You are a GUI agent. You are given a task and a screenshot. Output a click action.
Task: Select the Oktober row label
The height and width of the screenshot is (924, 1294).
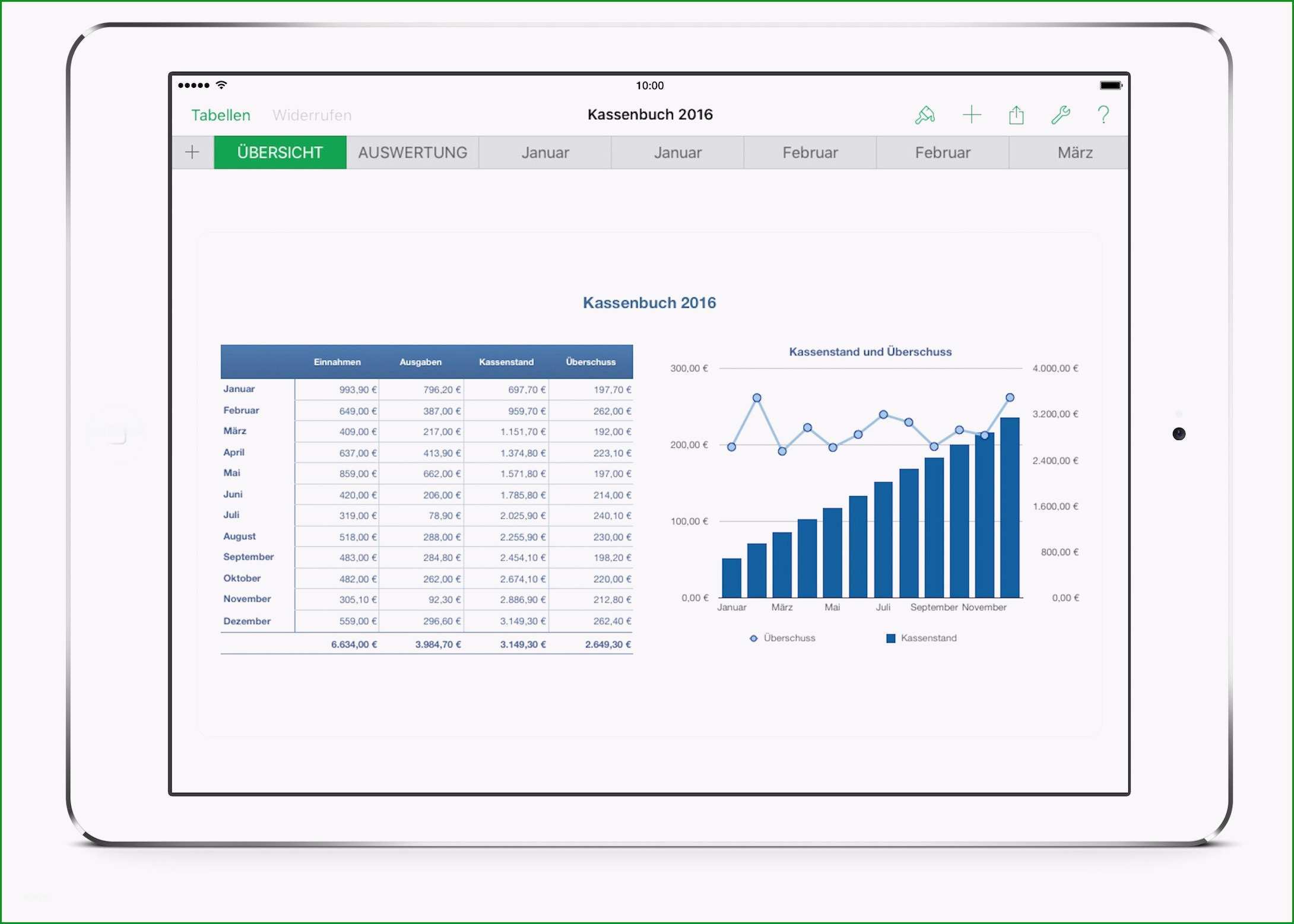coord(242,578)
